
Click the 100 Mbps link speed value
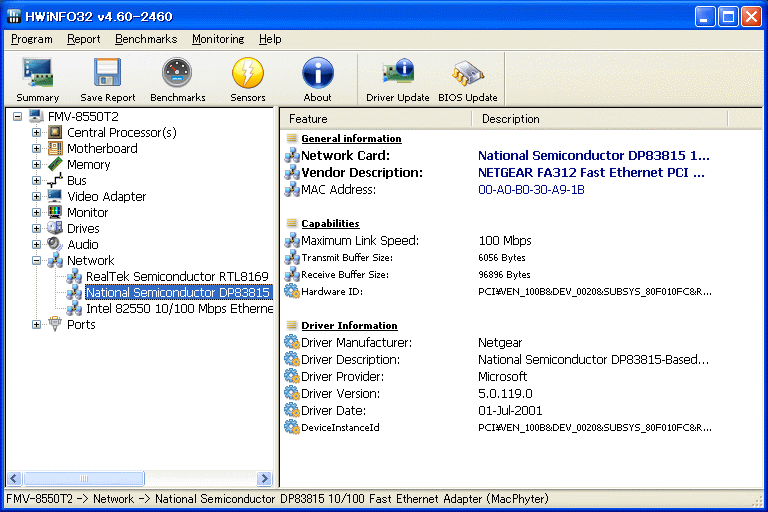(x=504, y=241)
